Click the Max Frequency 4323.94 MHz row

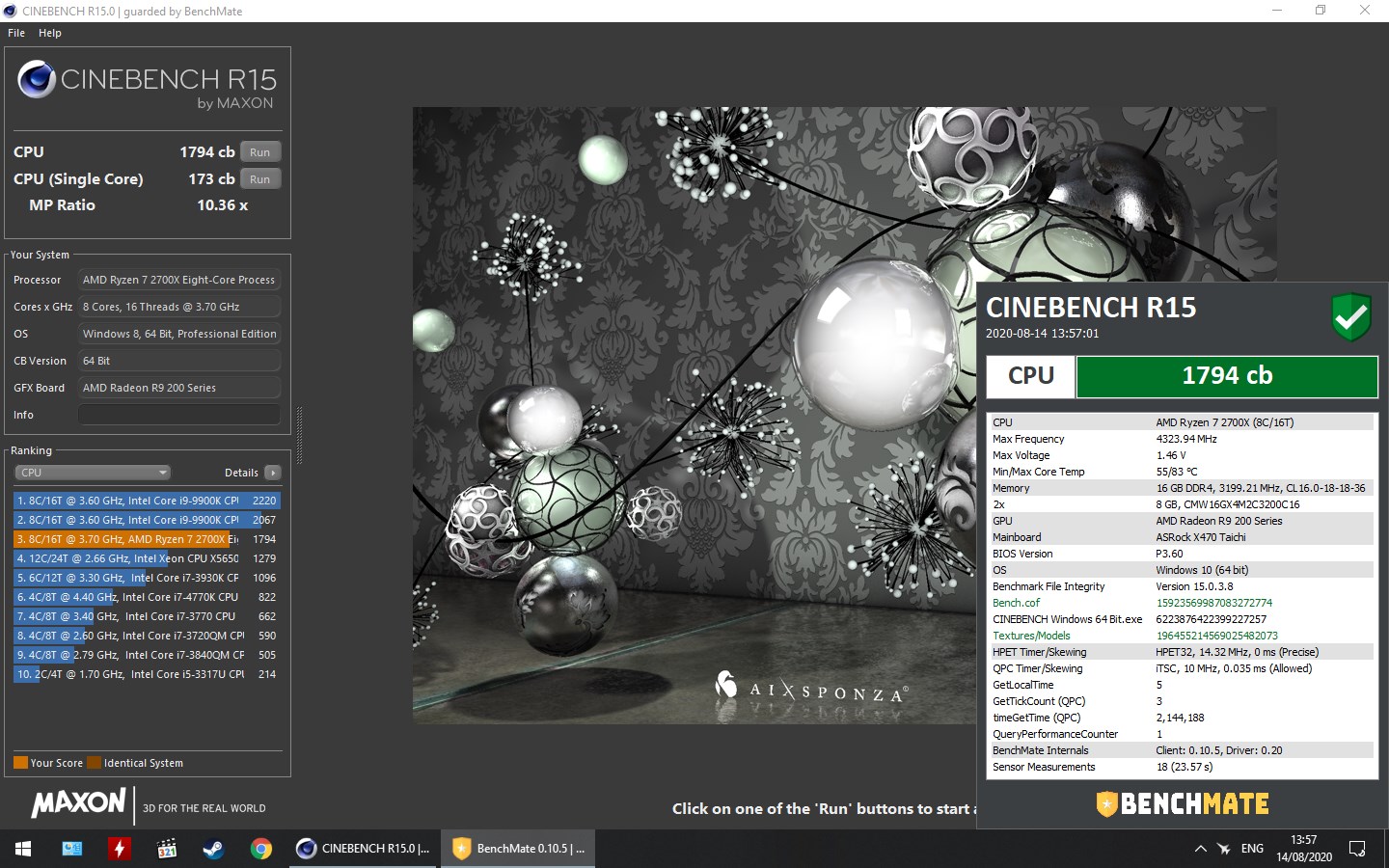pyautogui.click(x=1183, y=439)
